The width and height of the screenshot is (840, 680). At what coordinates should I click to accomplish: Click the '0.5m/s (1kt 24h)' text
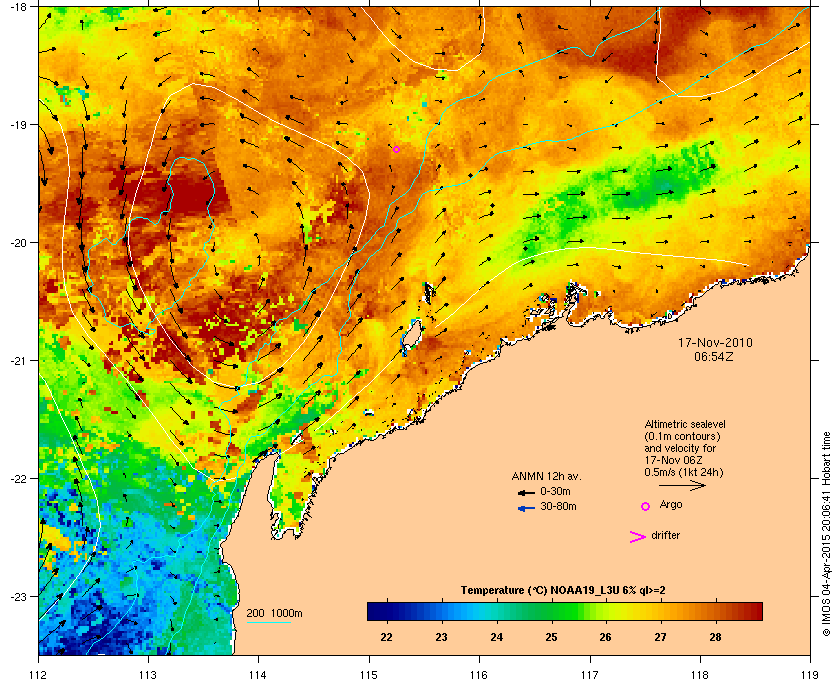(x=684, y=472)
